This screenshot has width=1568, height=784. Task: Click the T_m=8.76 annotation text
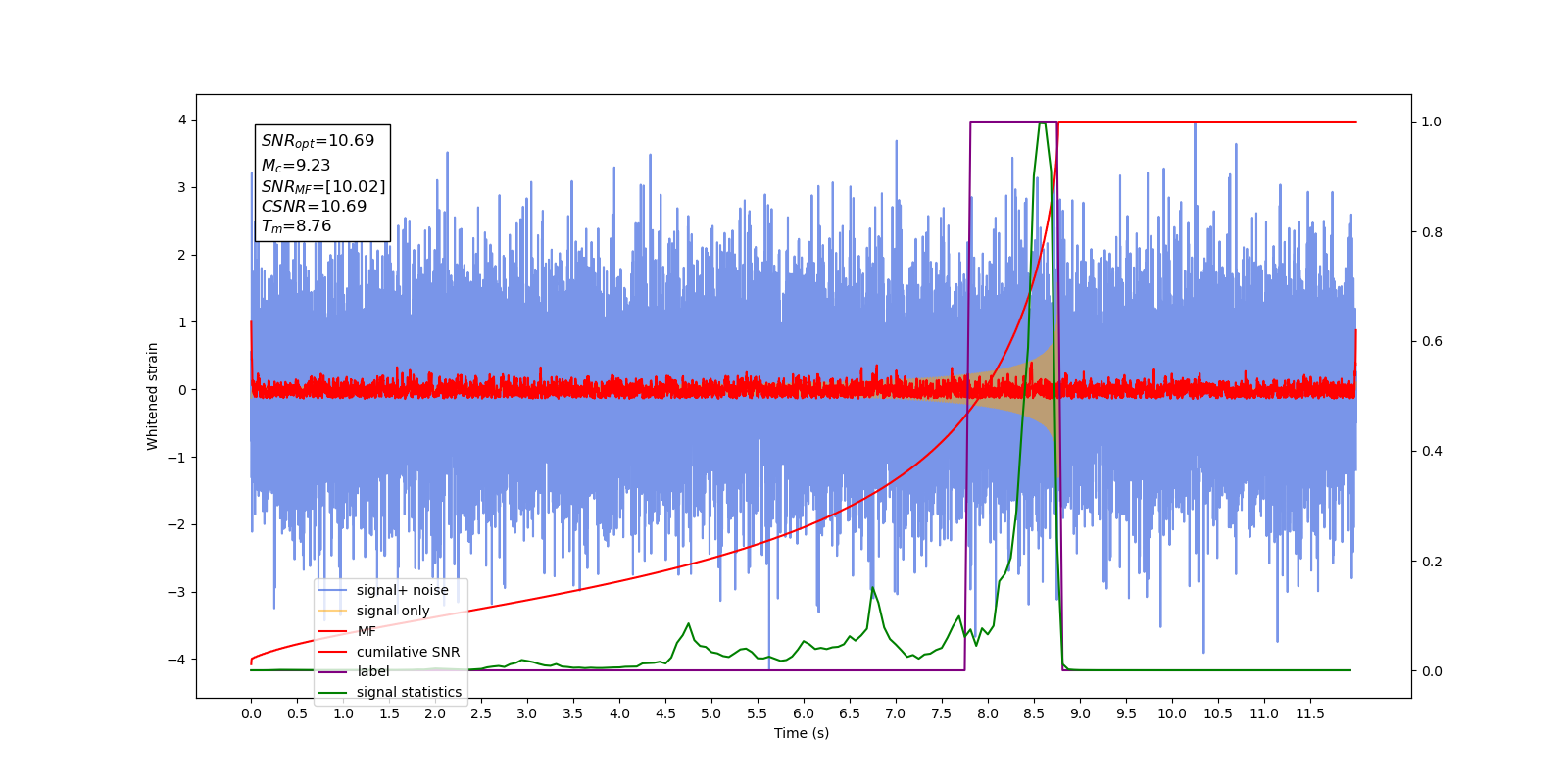point(296,226)
